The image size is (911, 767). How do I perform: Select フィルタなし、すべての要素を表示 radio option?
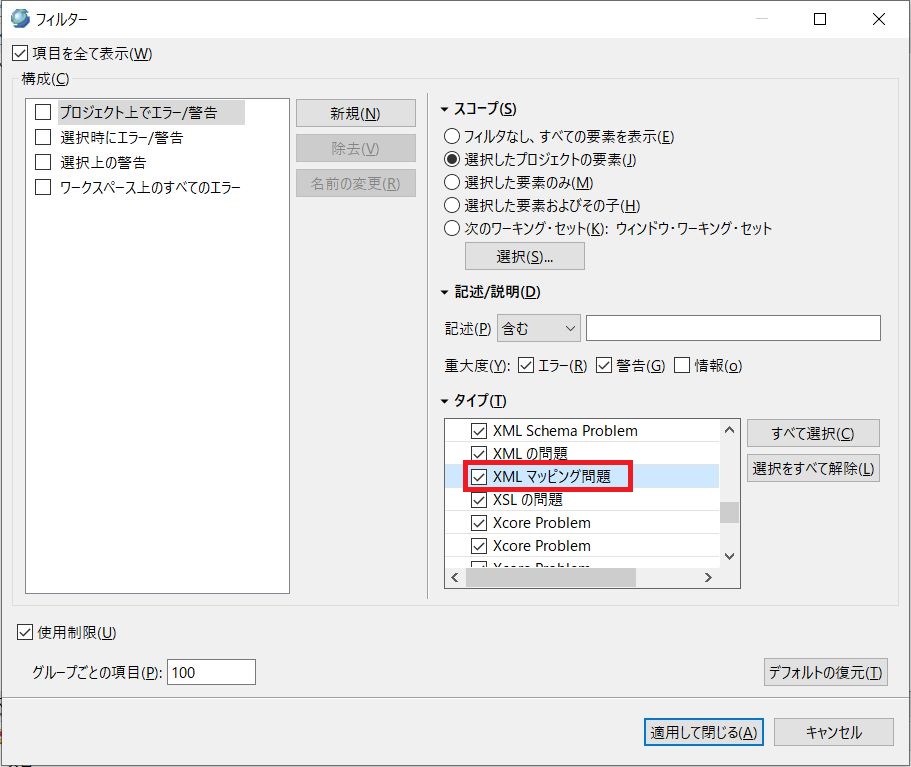pos(453,136)
